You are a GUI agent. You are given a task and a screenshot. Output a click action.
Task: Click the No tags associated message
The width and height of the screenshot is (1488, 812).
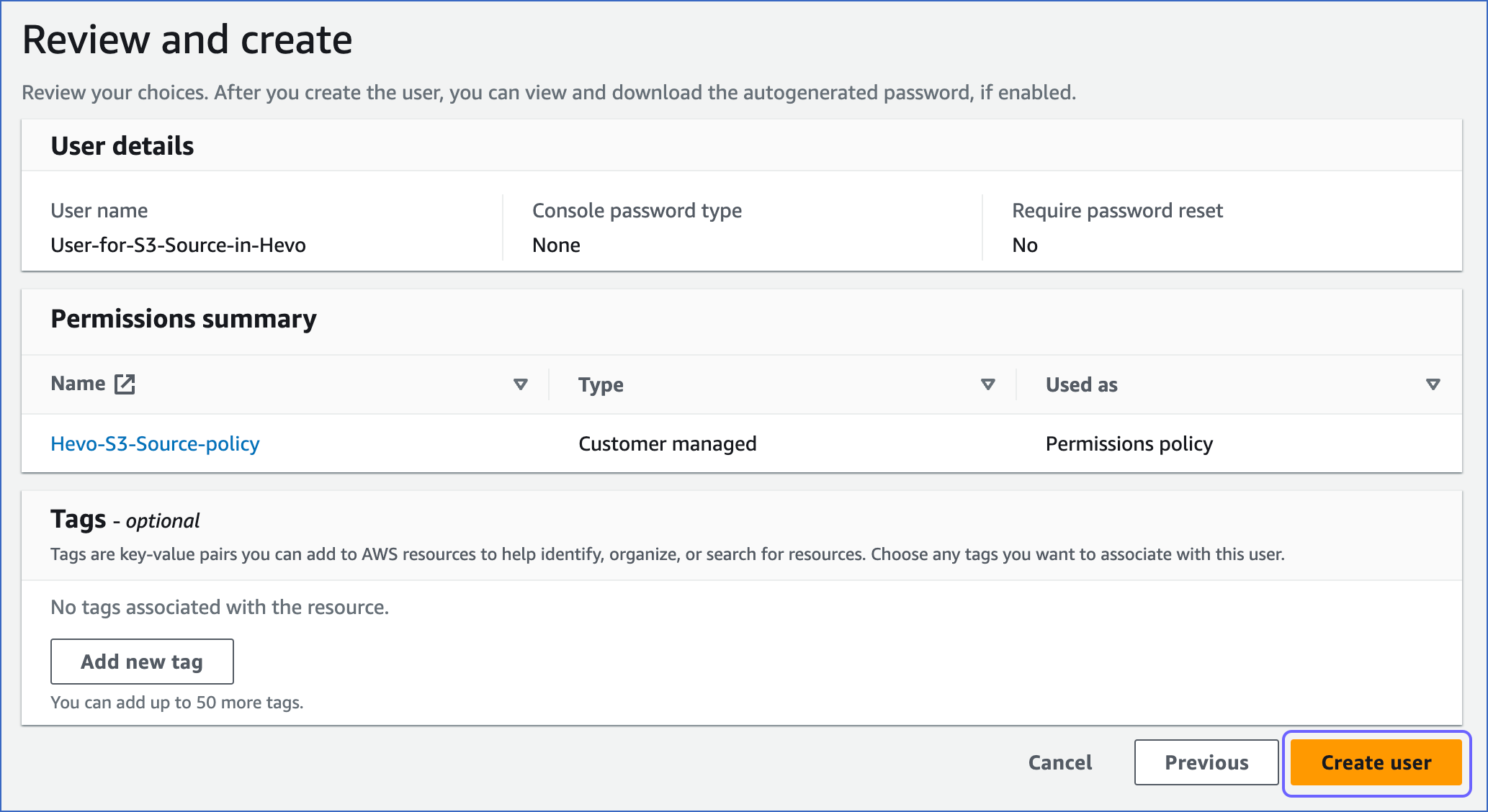point(220,607)
